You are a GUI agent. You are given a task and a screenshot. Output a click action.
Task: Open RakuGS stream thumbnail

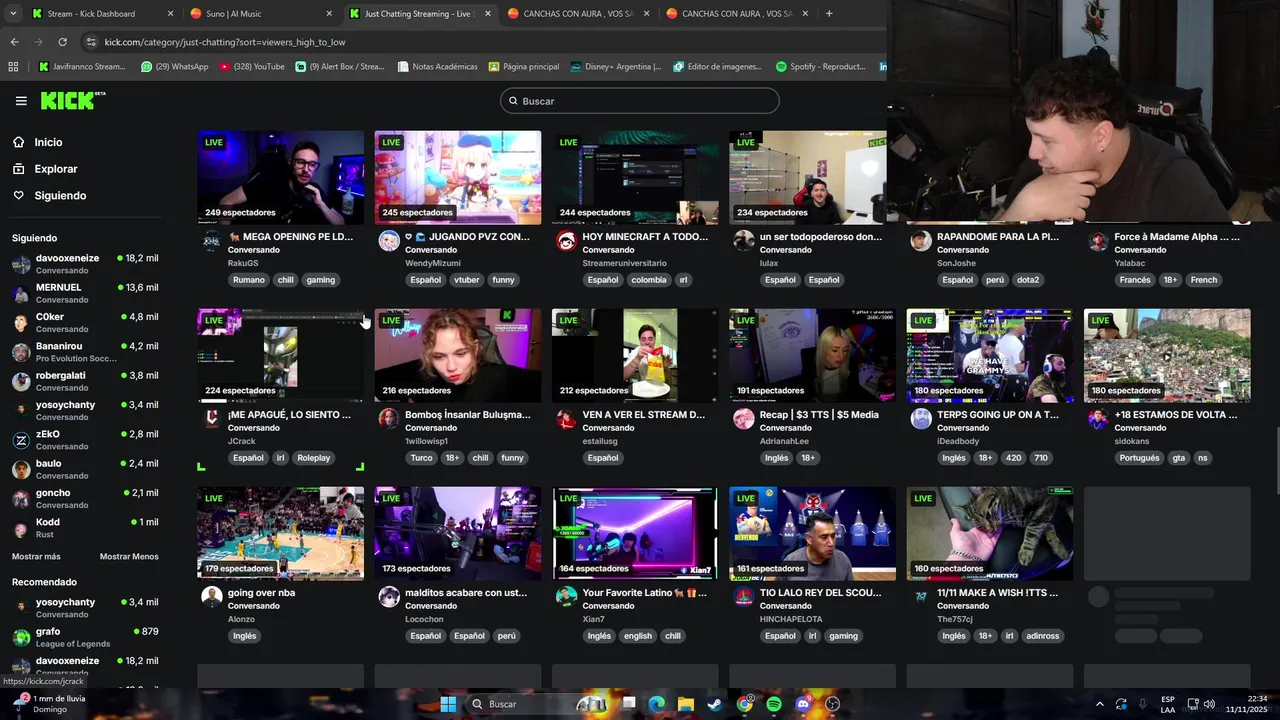click(x=280, y=177)
